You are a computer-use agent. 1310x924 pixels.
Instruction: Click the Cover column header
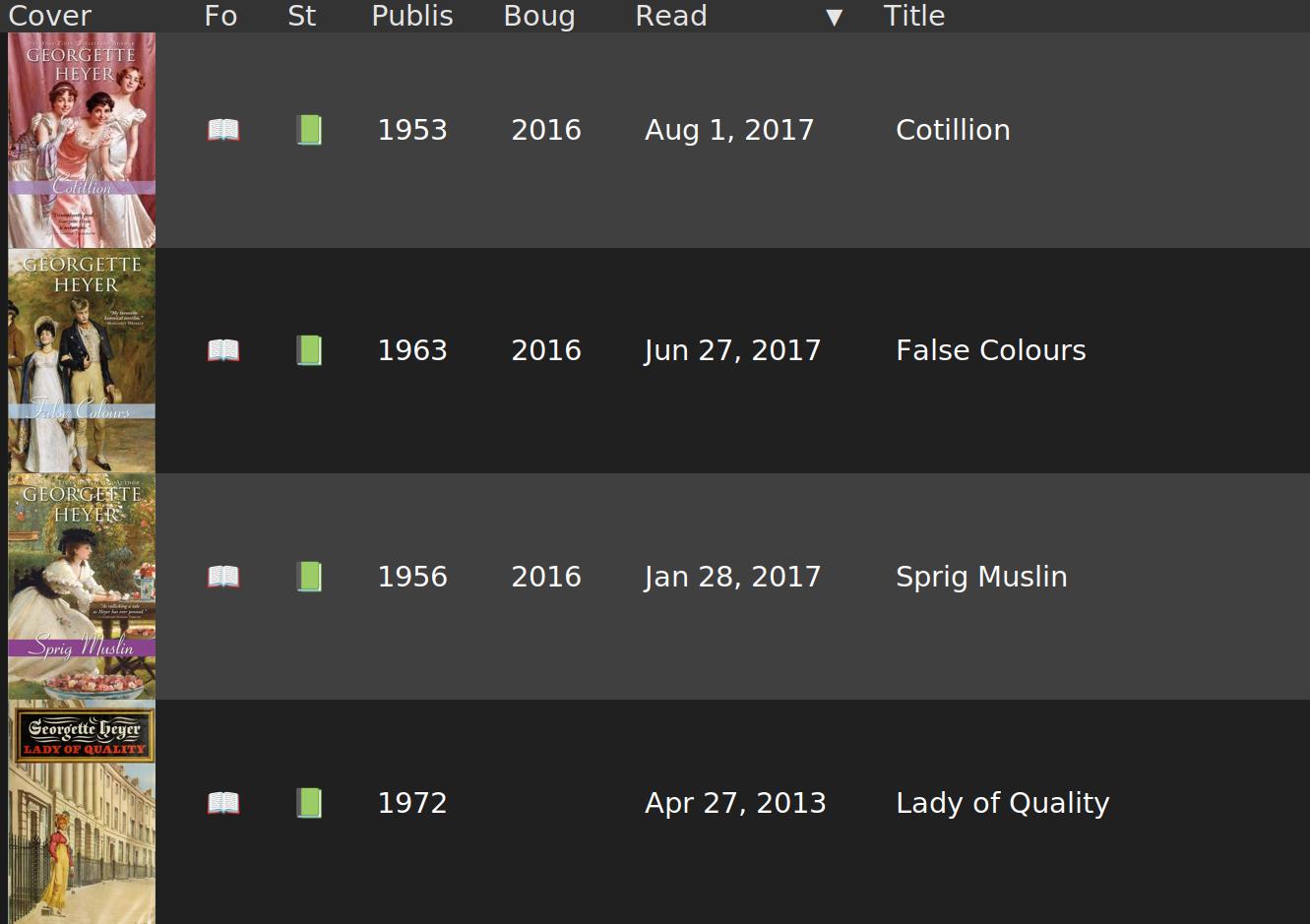coord(49,16)
